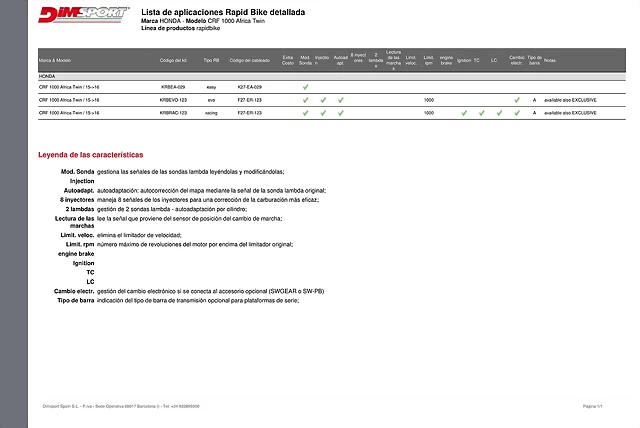Click Cambio electr. checkmark in racing row
This screenshot has width=640, height=428.
pyautogui.click(x=517, y=113)
